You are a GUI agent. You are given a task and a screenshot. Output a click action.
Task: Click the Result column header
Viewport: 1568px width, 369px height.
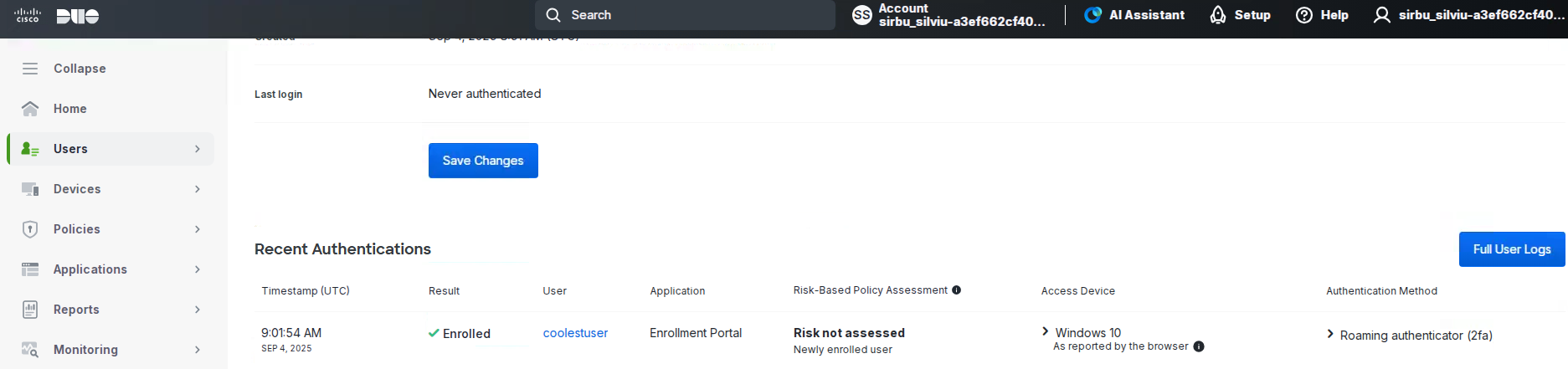[444, 291]
